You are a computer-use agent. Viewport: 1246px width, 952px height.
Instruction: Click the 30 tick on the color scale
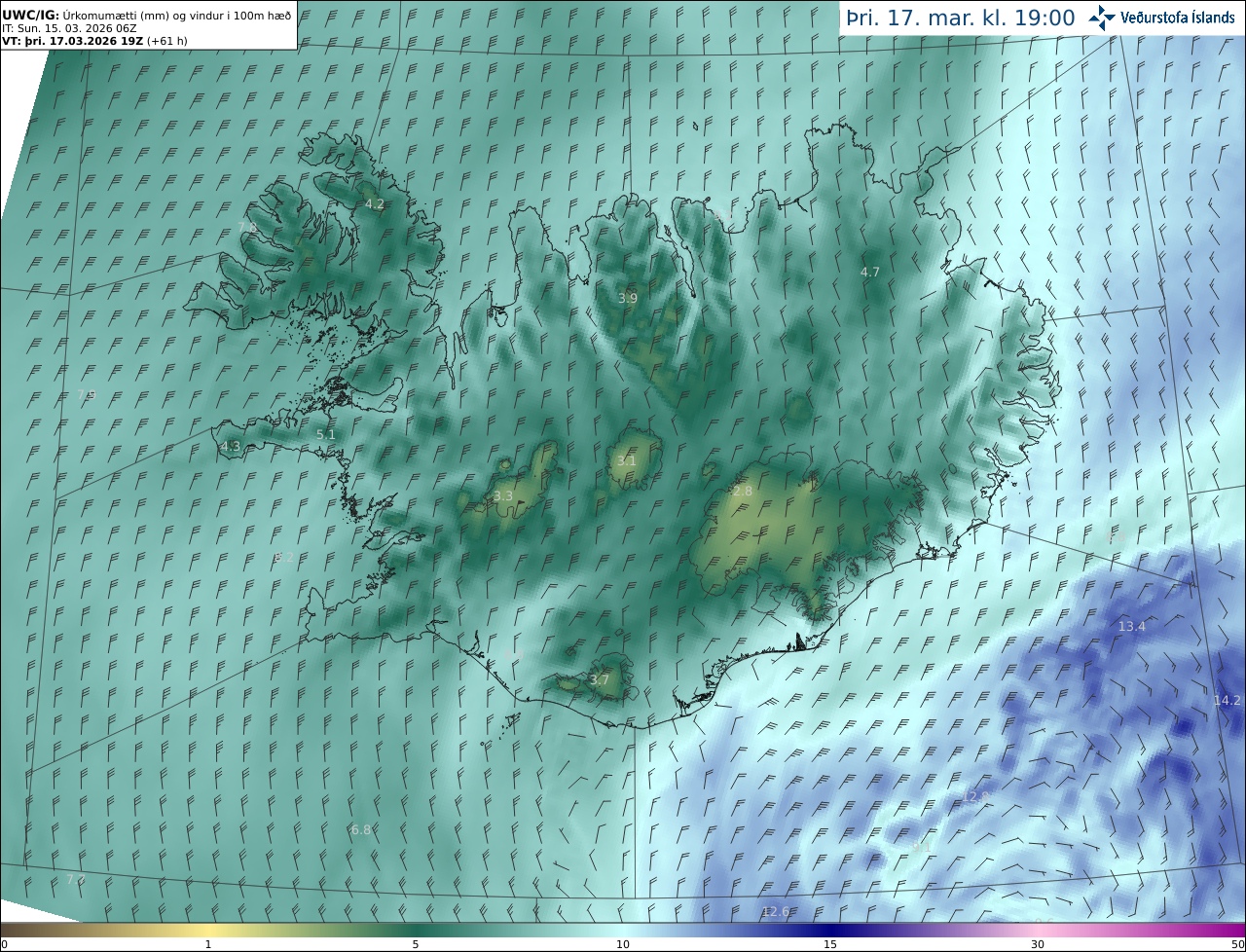pos(1038,944)
